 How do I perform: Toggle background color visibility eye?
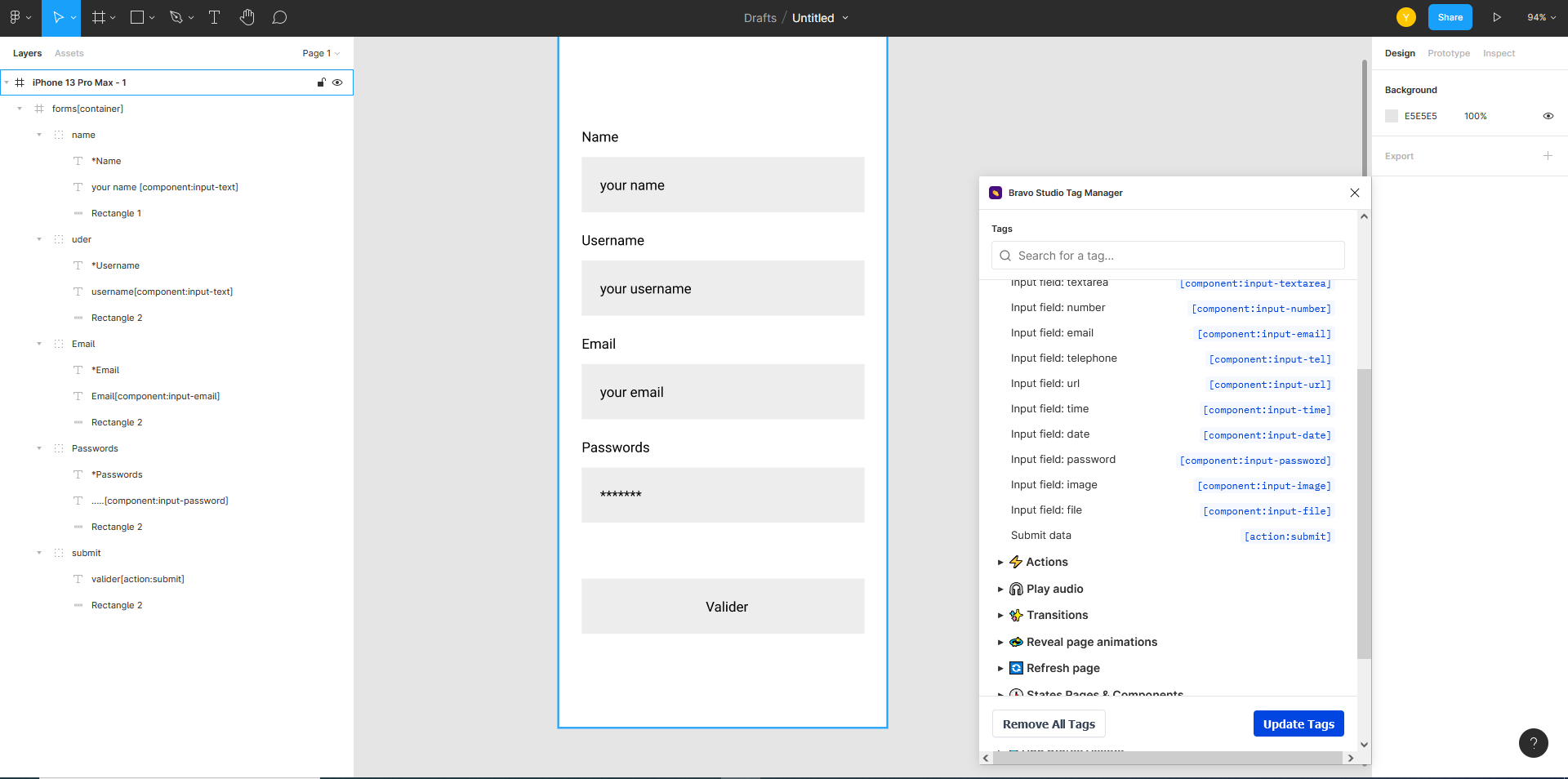pos(1548,116)
